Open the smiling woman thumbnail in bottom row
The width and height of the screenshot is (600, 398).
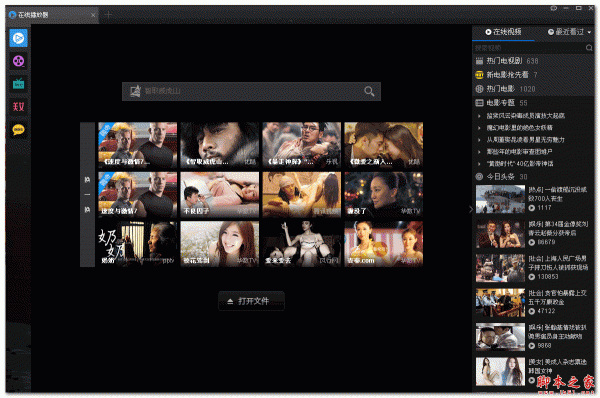pos(220,244)
